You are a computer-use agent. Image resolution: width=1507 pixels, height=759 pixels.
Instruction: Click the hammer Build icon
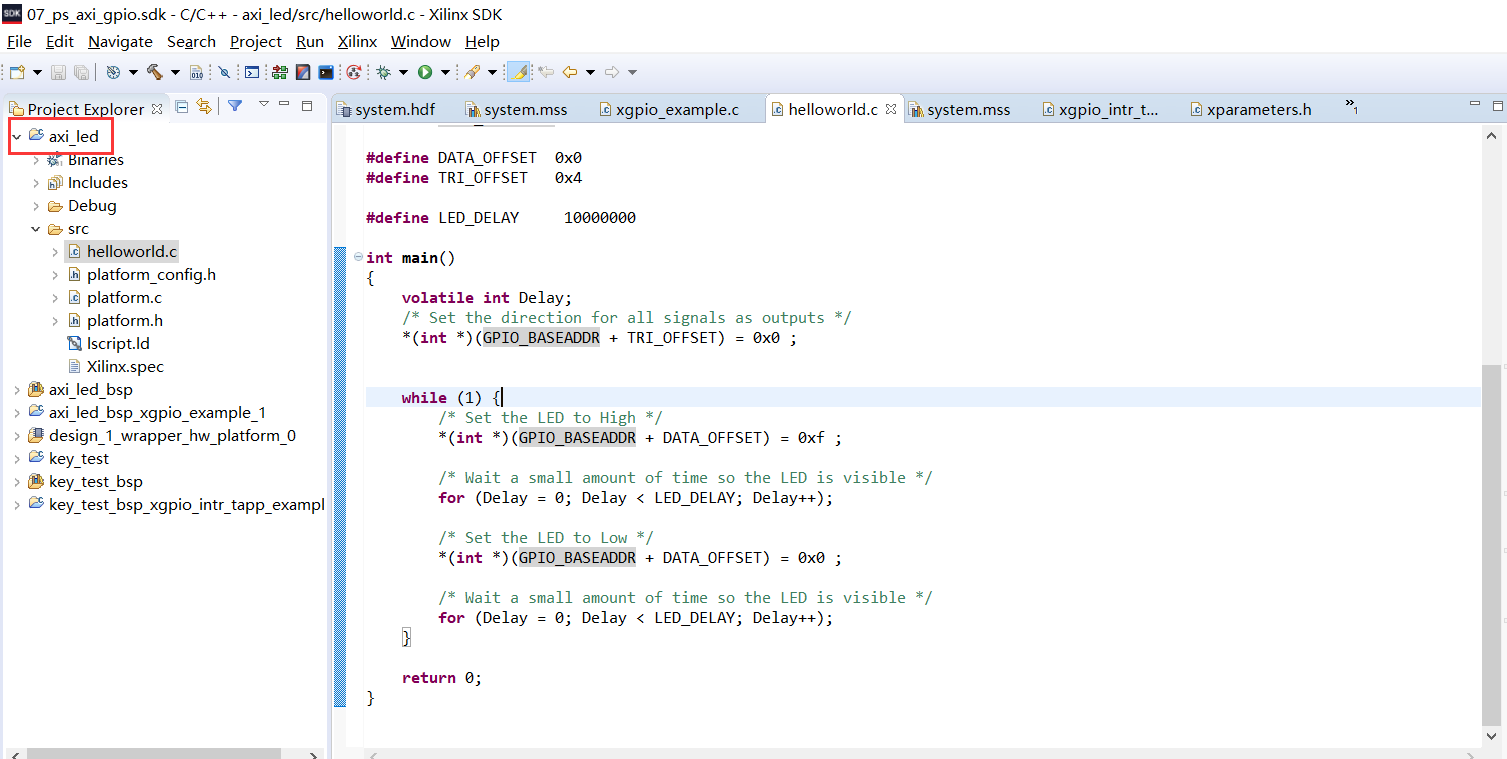[154, 72]
